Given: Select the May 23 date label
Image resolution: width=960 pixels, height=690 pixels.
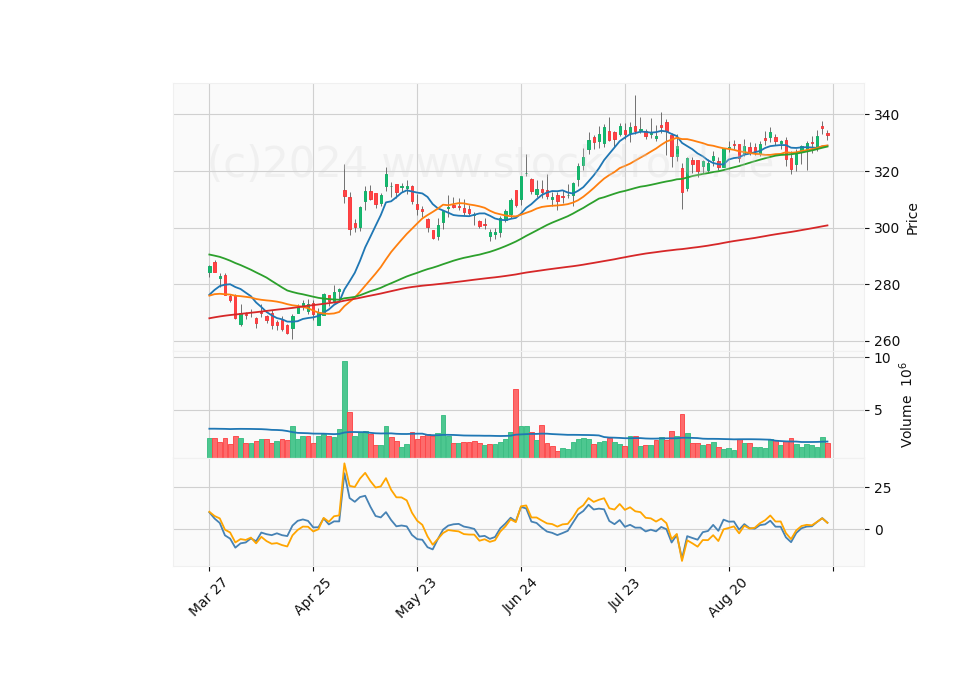Looking at the screenshot, I should [x=416, y=598].
